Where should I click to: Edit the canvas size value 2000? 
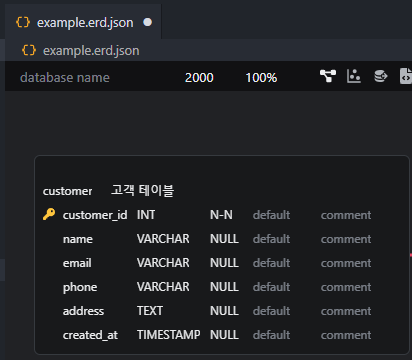point(199,78)
